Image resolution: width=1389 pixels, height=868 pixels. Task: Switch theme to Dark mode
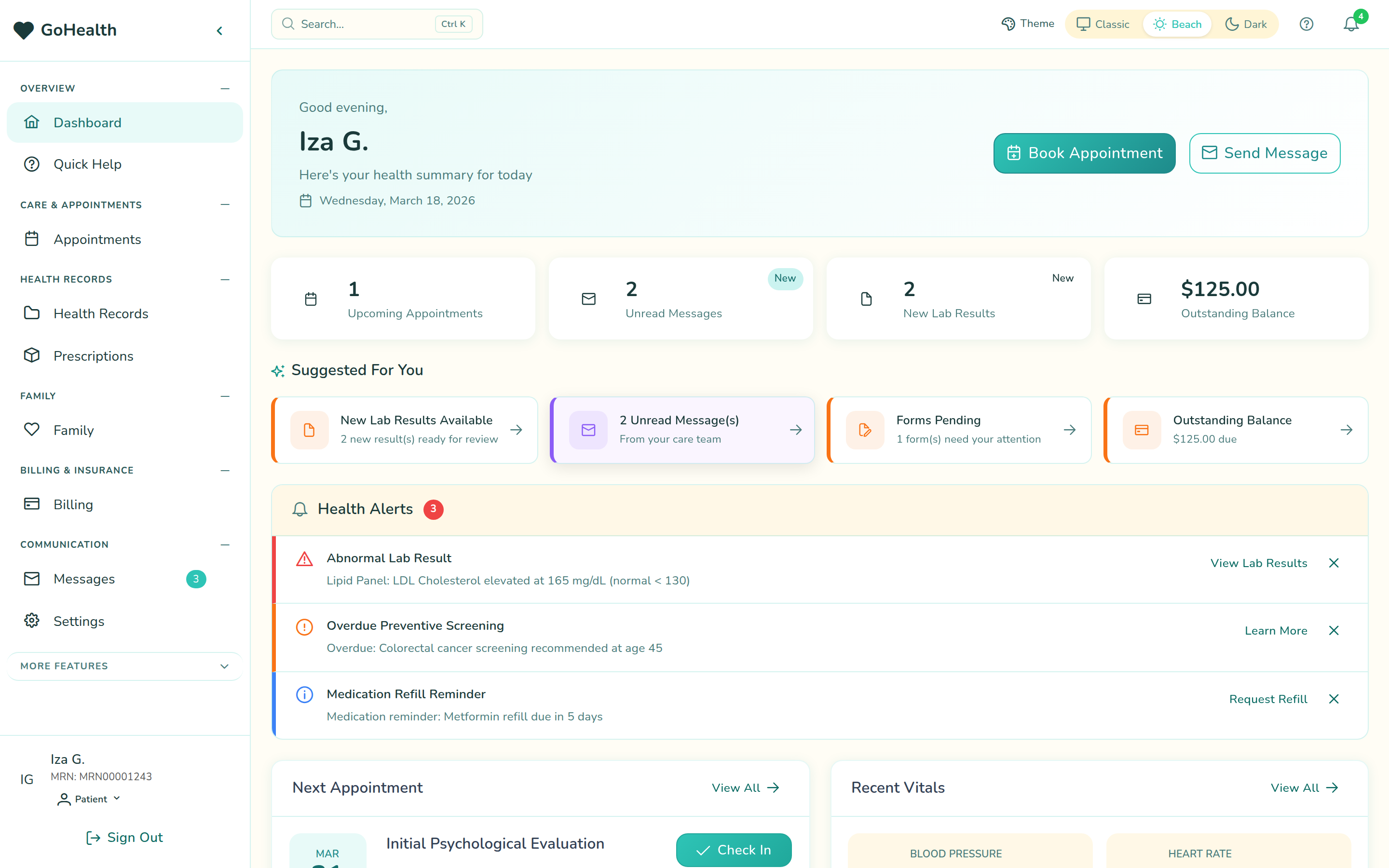click(1246, 24)
